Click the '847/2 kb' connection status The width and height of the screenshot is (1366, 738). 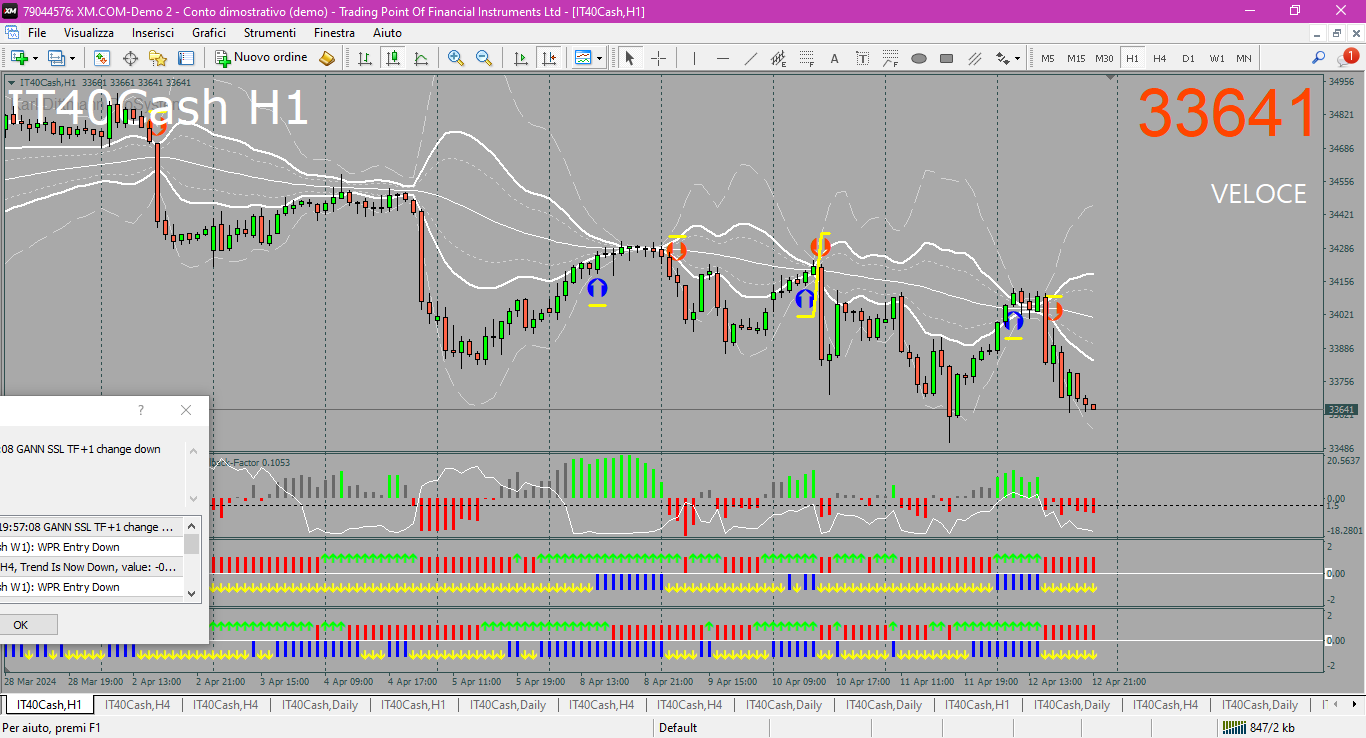1258,728
